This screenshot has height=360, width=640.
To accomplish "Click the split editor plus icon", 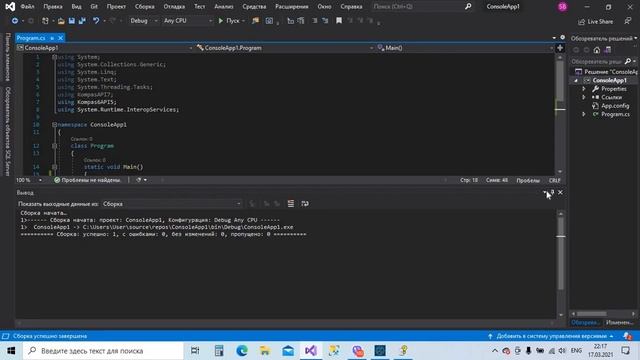I will [x=560, y=48].
